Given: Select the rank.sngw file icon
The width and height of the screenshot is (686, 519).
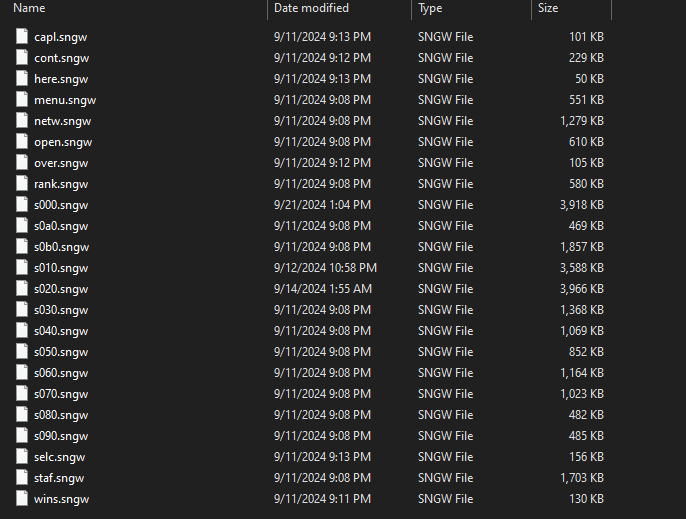Looking at the screenshot, I should 23,184.
